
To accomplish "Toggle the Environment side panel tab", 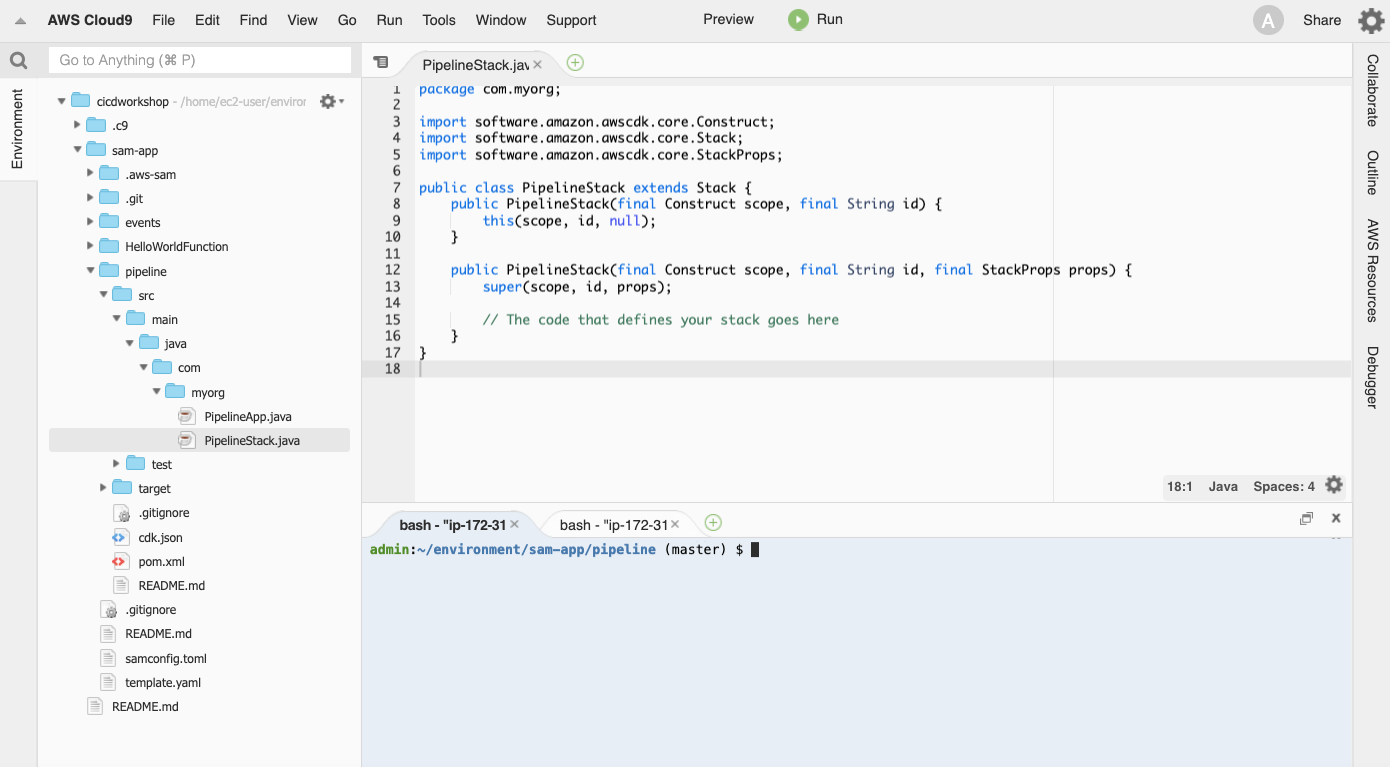I will (x=17, y=128).
